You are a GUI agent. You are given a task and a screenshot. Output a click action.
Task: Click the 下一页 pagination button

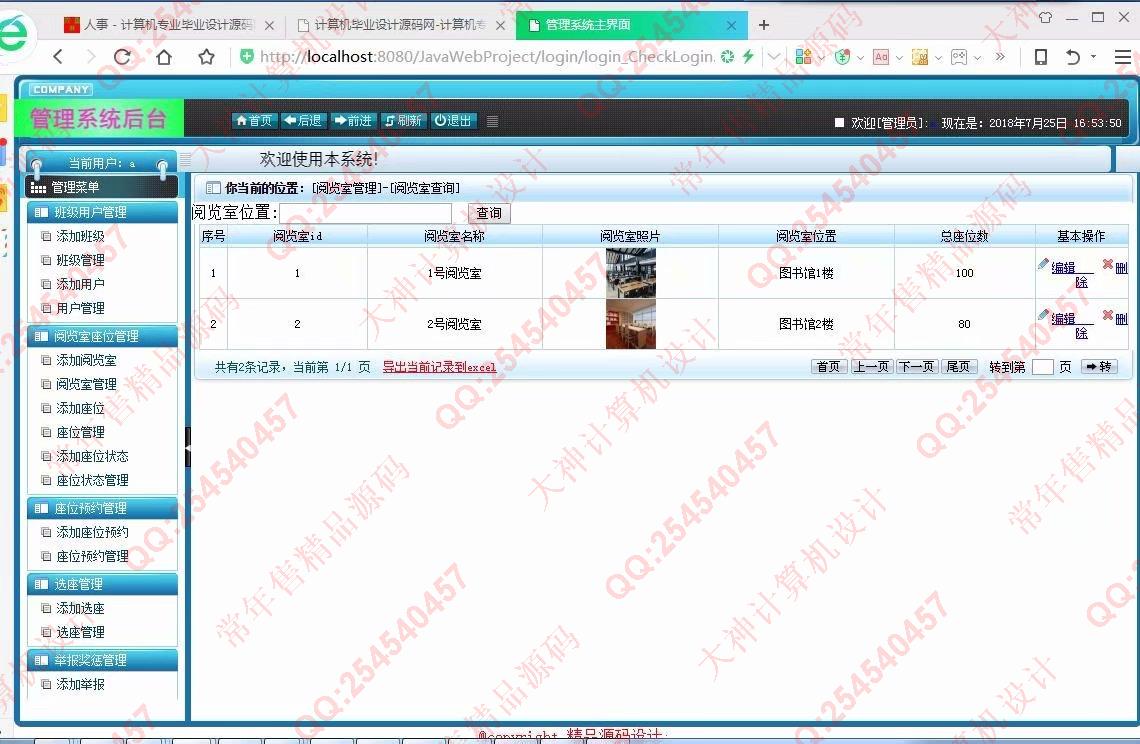(917, 367)
